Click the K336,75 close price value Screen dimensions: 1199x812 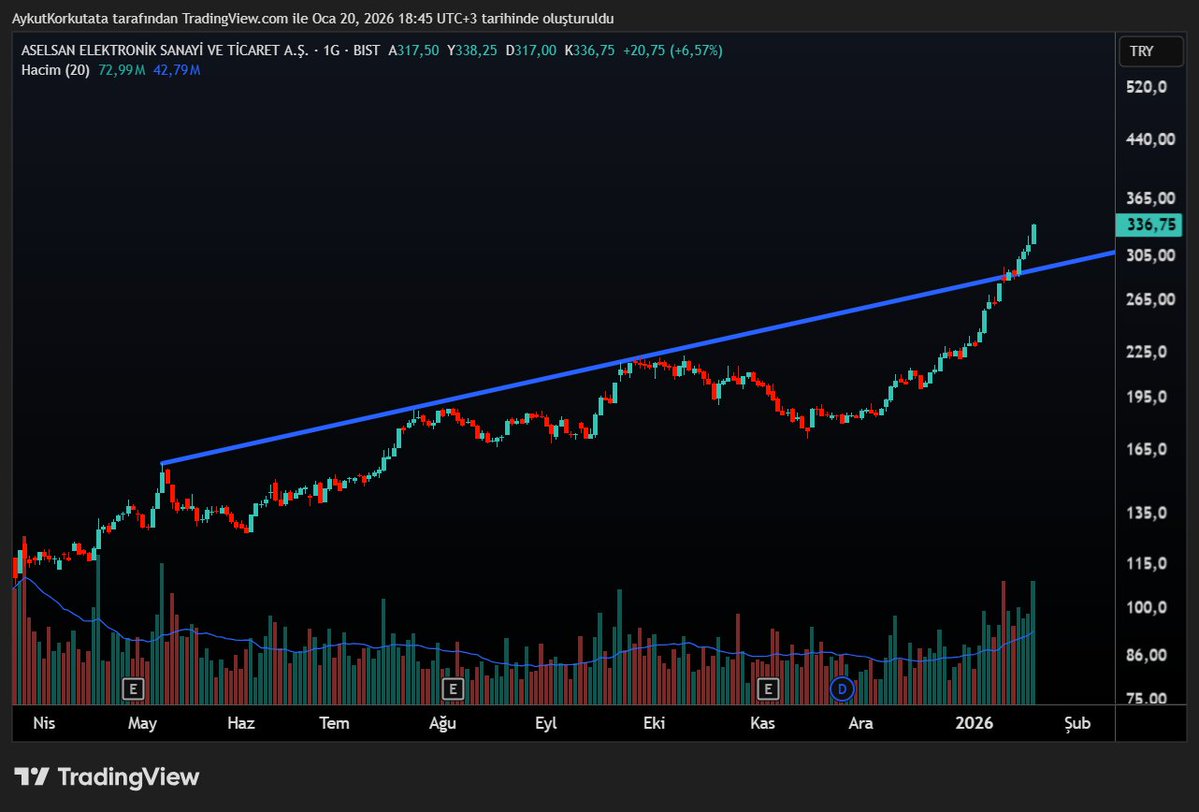[590, 50]
